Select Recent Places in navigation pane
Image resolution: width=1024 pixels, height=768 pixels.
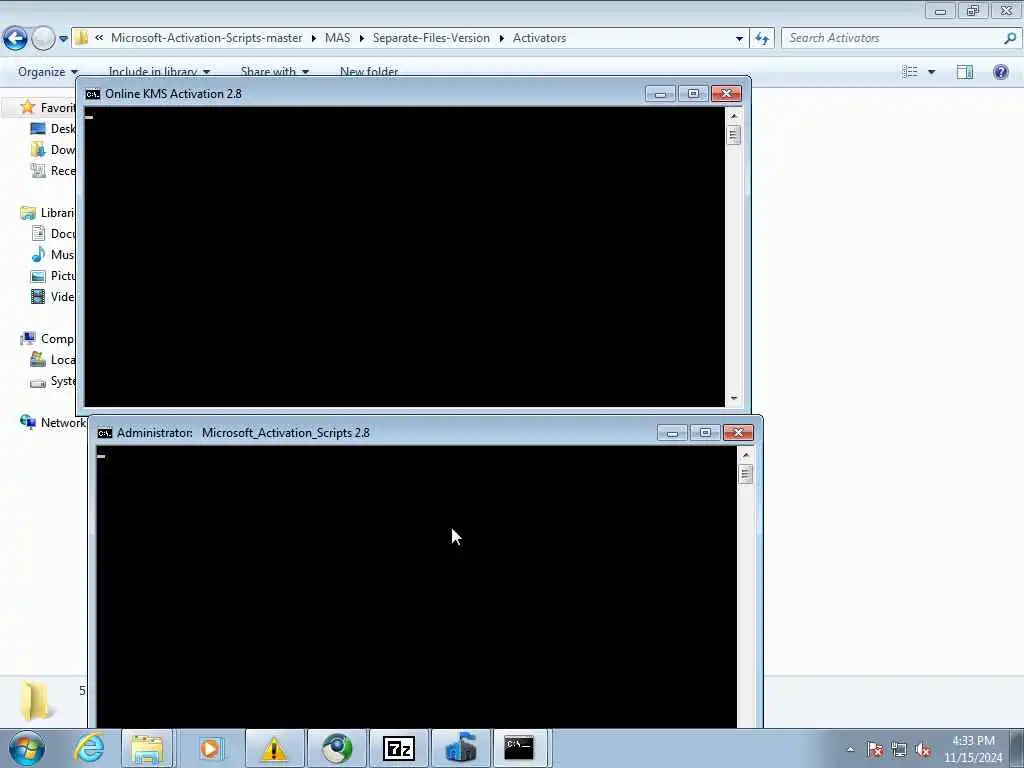tap(52, 170)
